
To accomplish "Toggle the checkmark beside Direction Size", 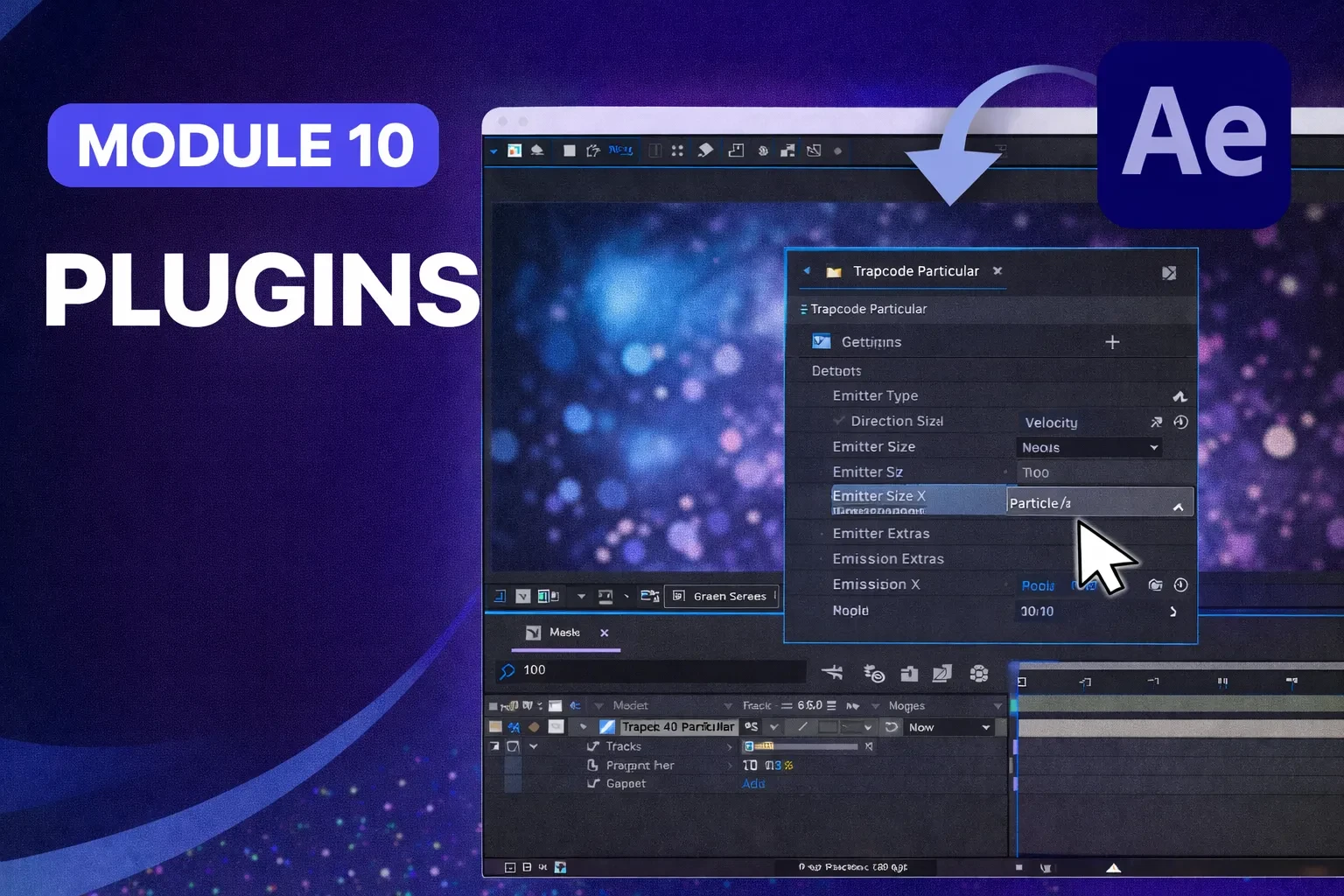I will [x=838, y=421].
